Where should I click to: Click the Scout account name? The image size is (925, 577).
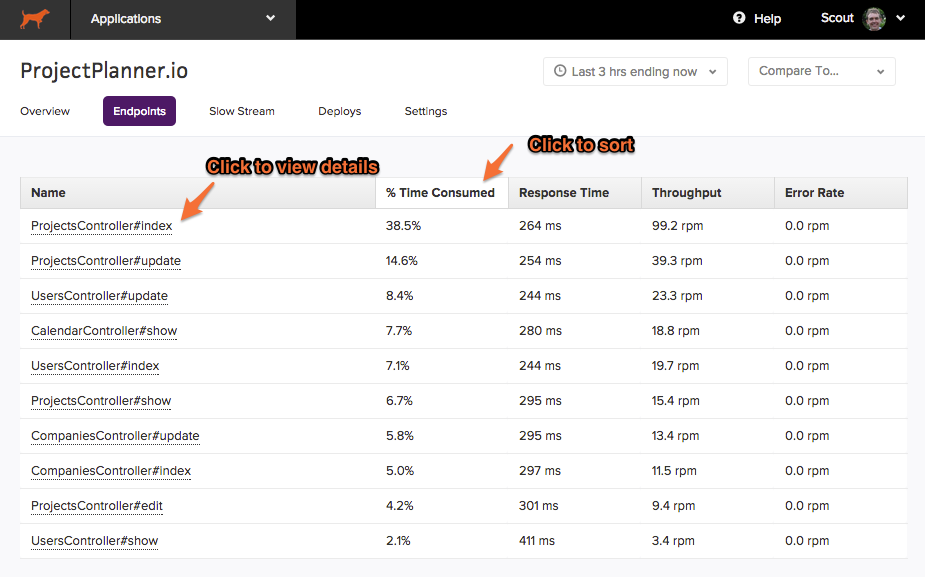[x=837, y=18]
